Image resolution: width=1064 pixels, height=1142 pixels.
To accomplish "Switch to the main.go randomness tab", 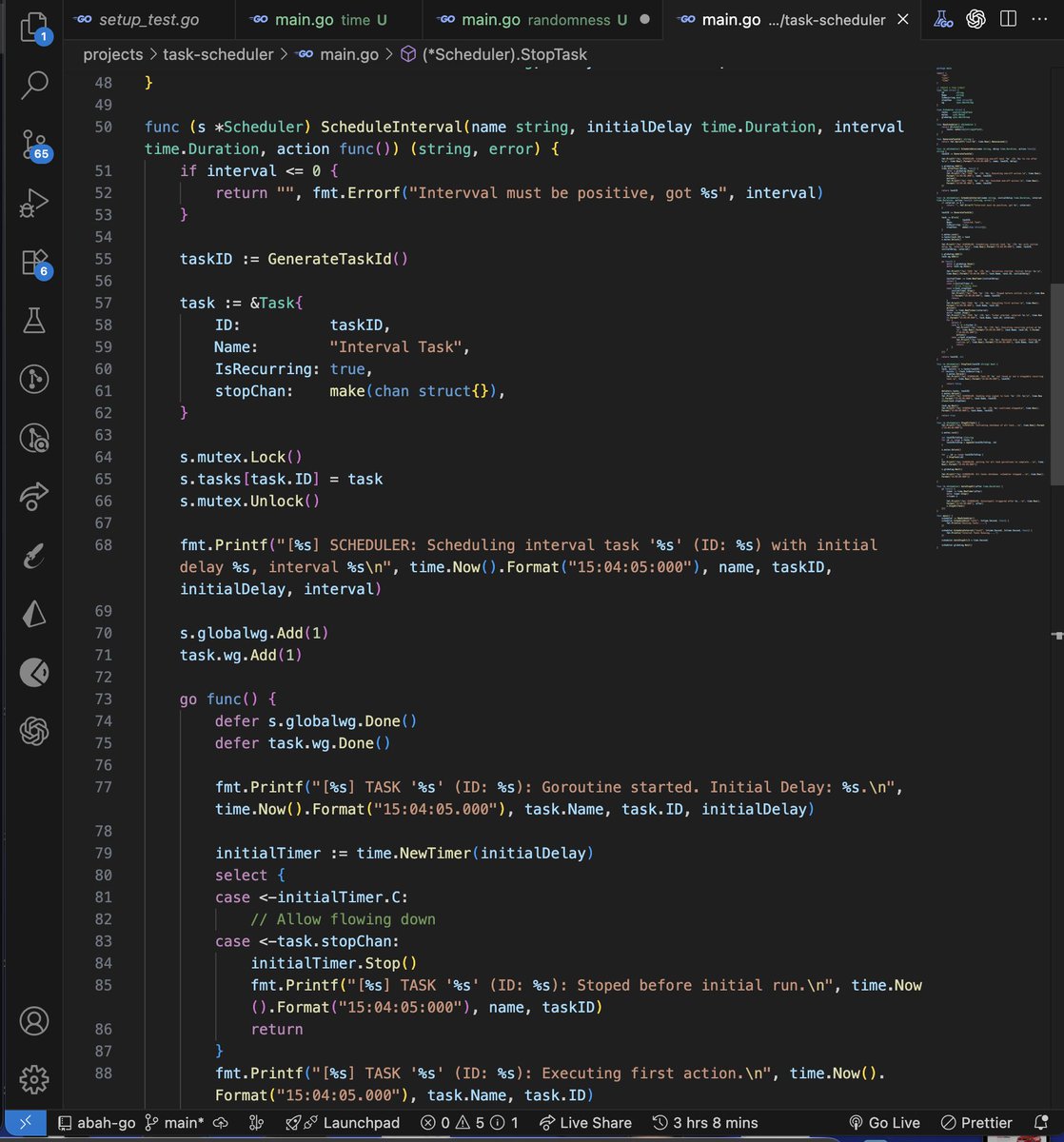I will click(x=543, y=19).
